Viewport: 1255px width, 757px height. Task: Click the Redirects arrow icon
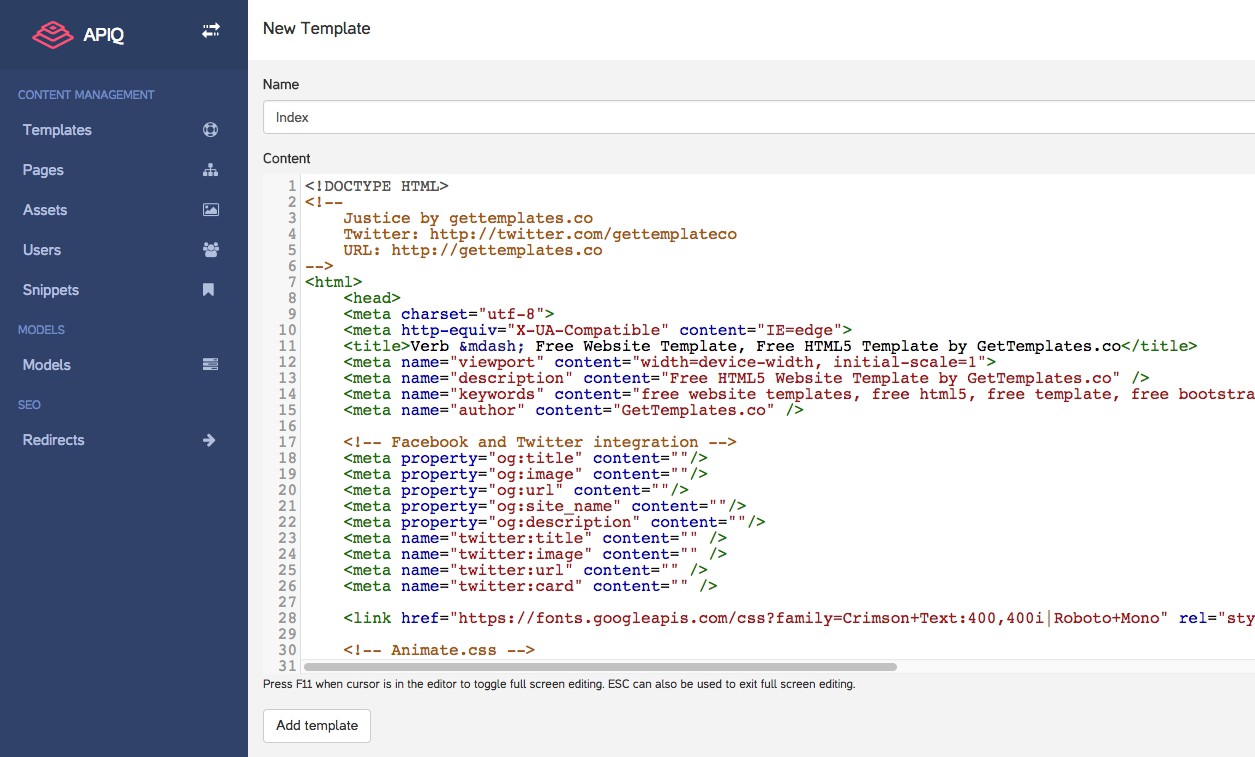pyautogui.click(x=210, y=440)
